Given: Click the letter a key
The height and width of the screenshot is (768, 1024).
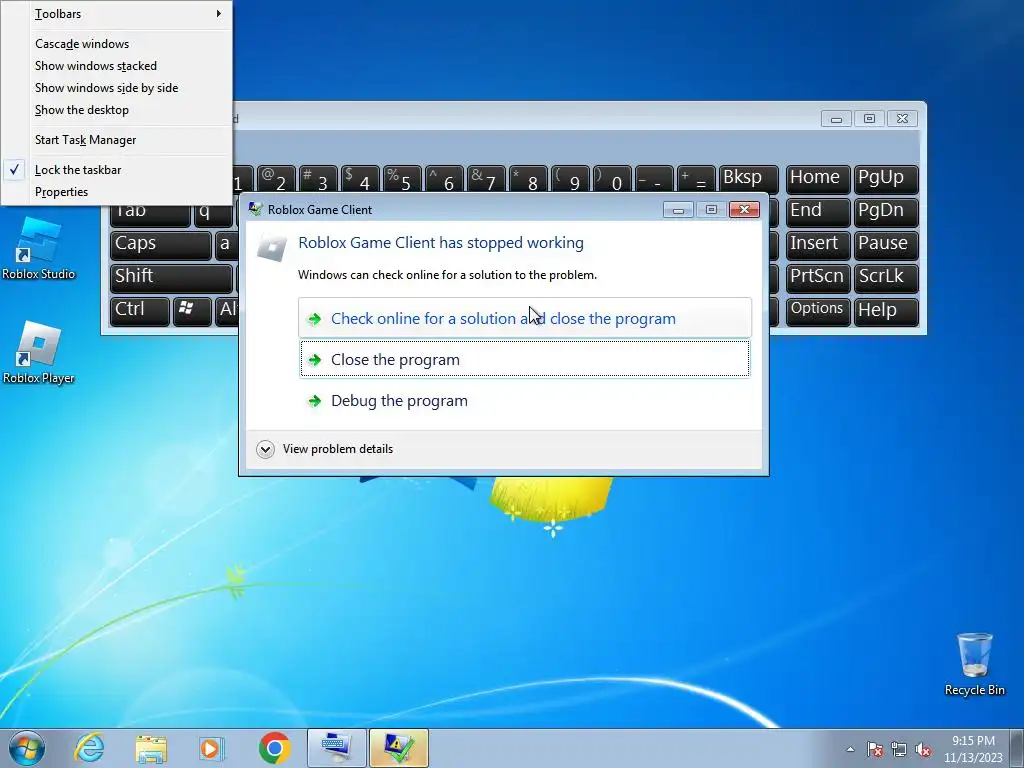Looking at the screenshot, I should [x=226, y=245].
